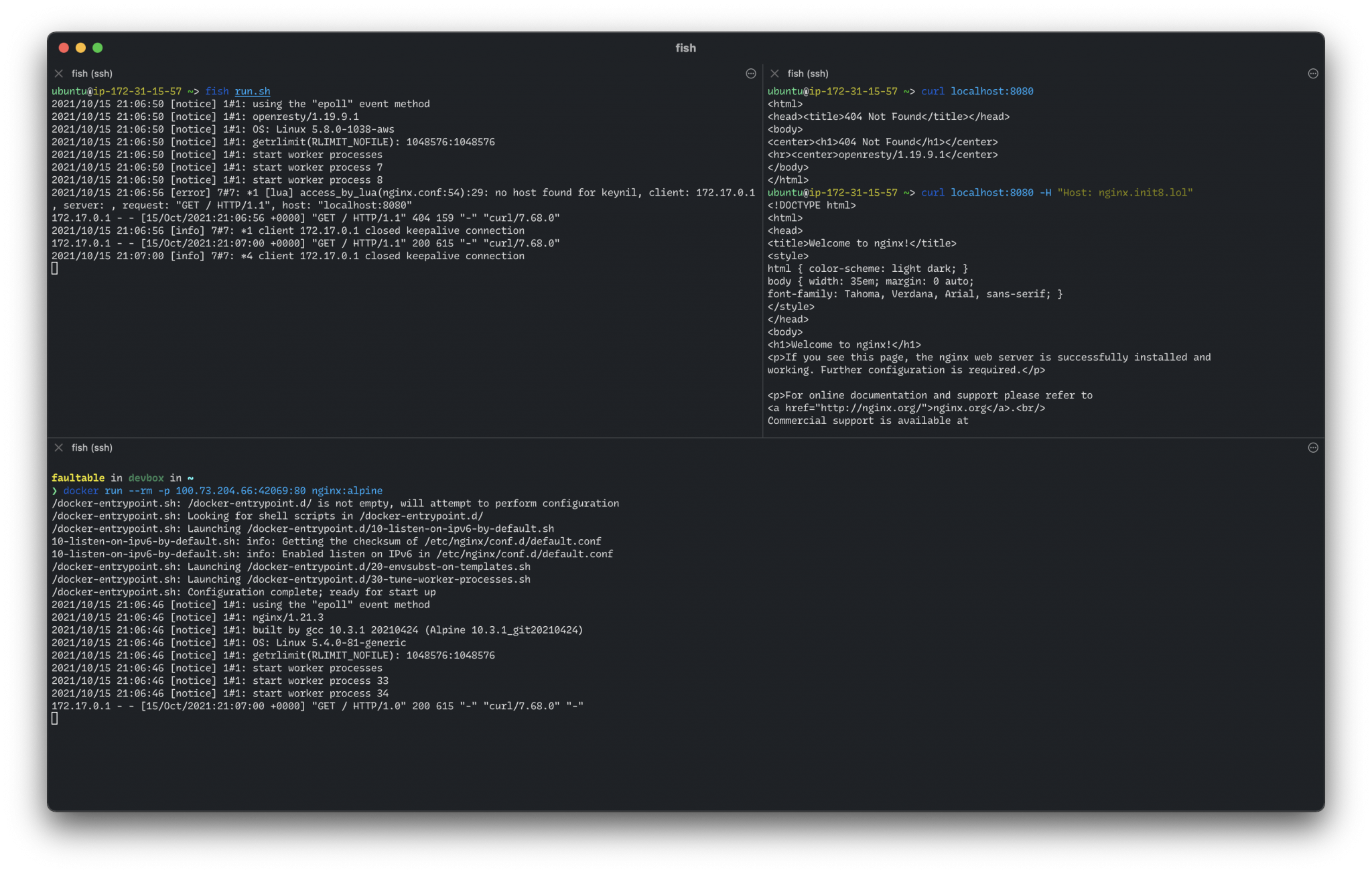Open the bottom pane's ellipsis options menu
Image resolution: width=1372 pixels, height=874 pixels.
tap(1313, 447)
